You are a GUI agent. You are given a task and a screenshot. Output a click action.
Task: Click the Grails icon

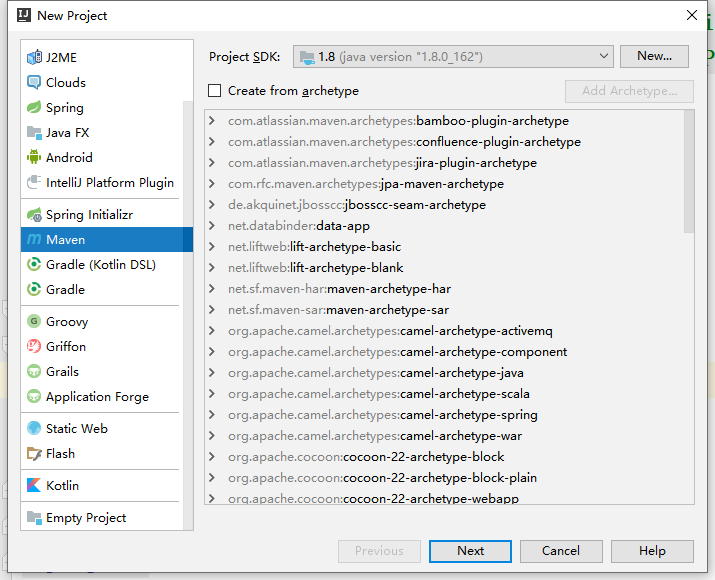click(x=34, y=372)
